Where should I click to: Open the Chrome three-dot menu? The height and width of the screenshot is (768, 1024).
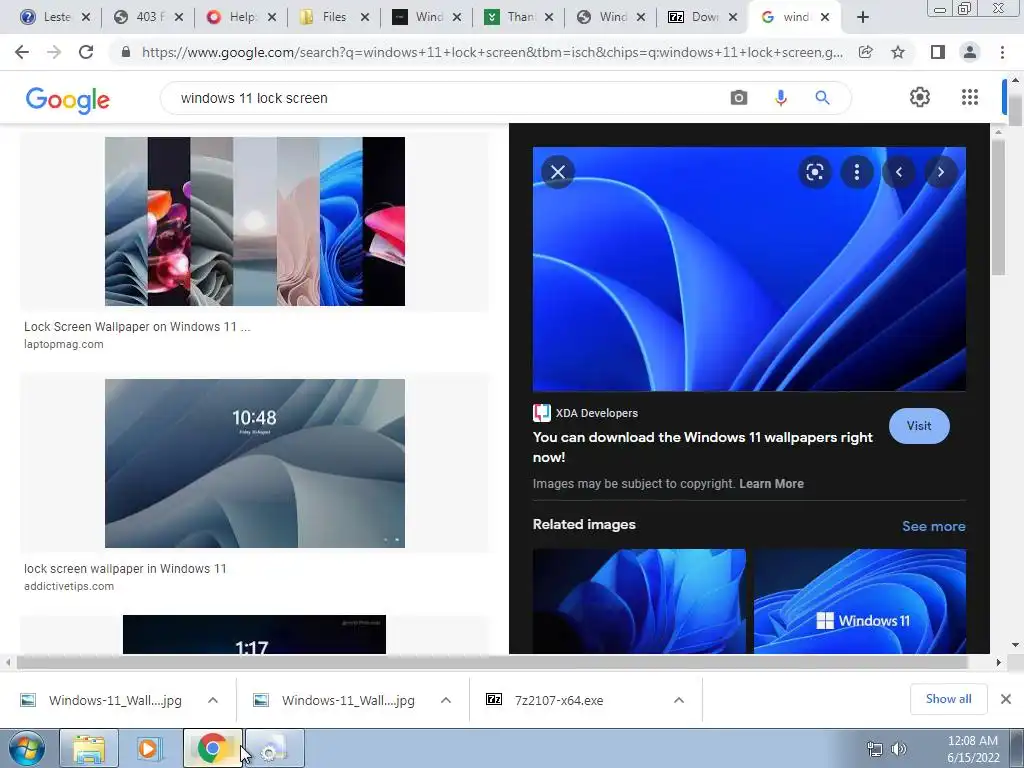[1002, 52]
